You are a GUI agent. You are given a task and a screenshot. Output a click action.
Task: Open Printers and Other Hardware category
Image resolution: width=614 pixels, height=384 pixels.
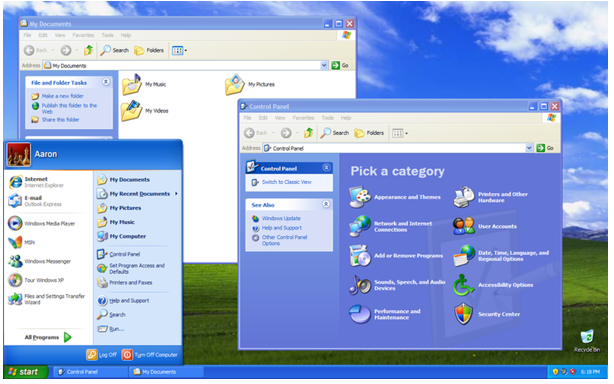[491, 197]
